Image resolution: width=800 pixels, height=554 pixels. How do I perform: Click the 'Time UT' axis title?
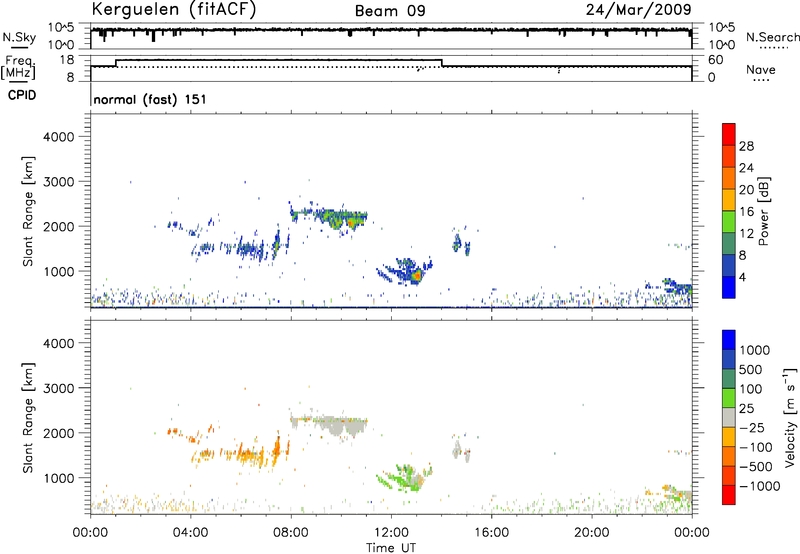391,548
